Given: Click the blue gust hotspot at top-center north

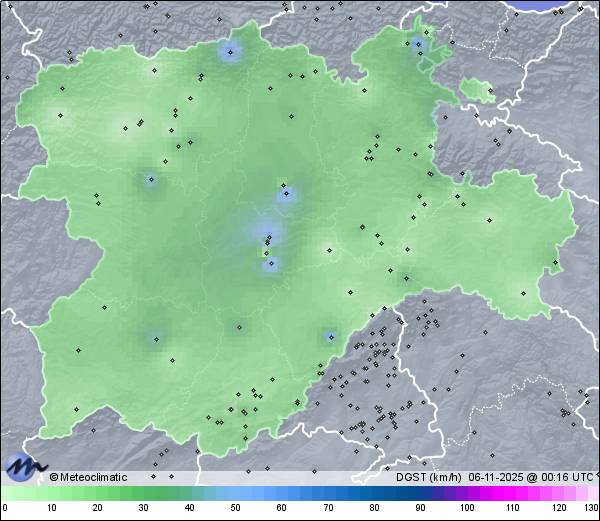Looking at the screenshot, I should pyautogui.click(x=231, y=52).
